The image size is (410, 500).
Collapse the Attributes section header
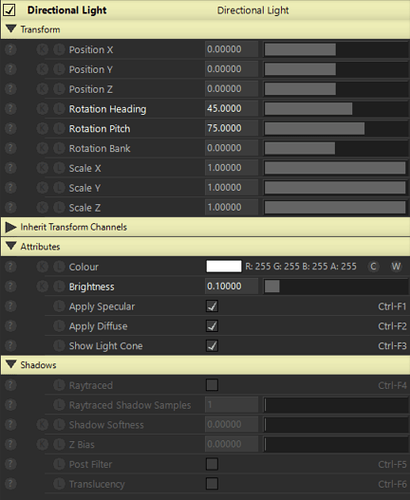point(11,246)
